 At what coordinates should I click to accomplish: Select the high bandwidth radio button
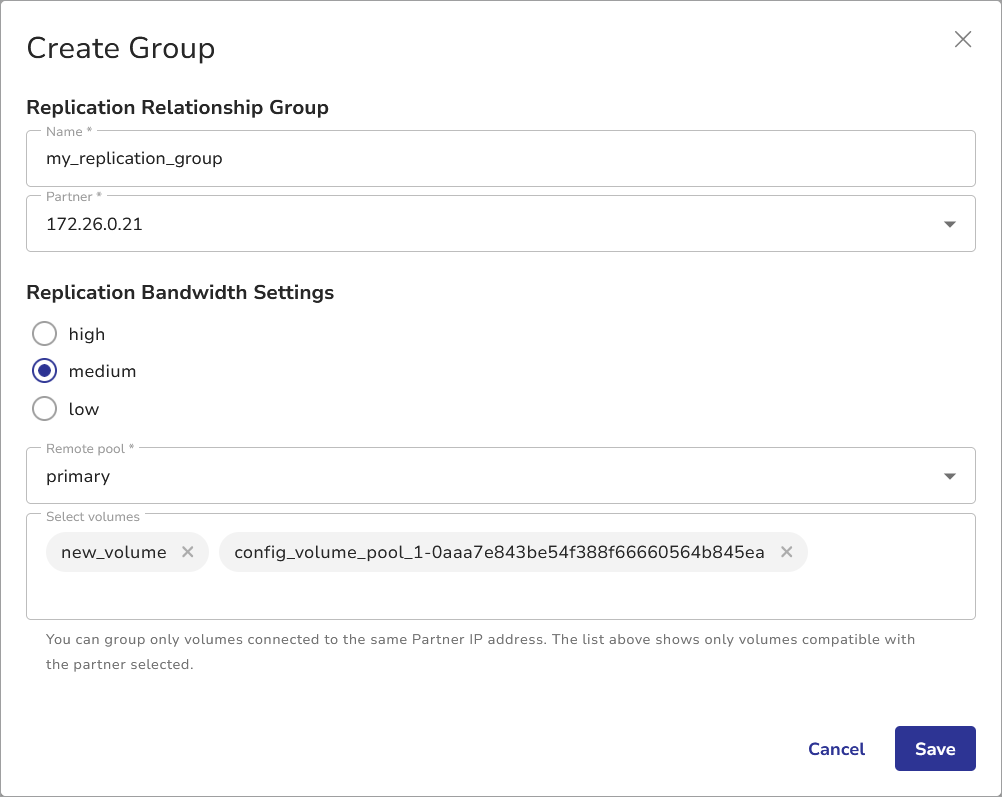coord(45,333)
